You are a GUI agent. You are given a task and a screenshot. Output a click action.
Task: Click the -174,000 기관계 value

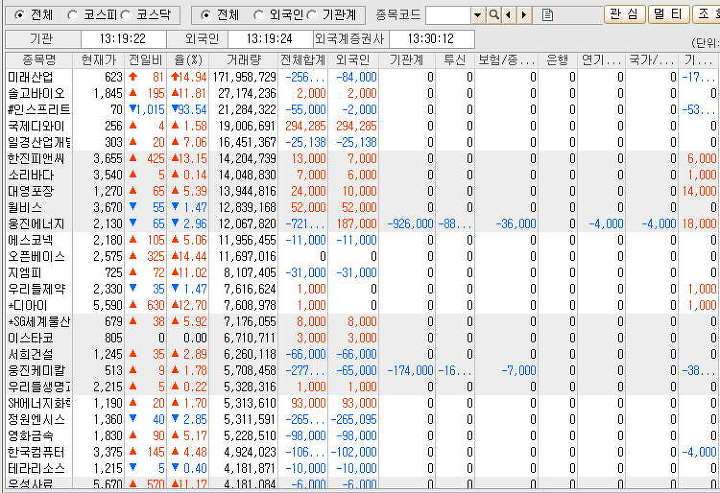pos(411,370)
